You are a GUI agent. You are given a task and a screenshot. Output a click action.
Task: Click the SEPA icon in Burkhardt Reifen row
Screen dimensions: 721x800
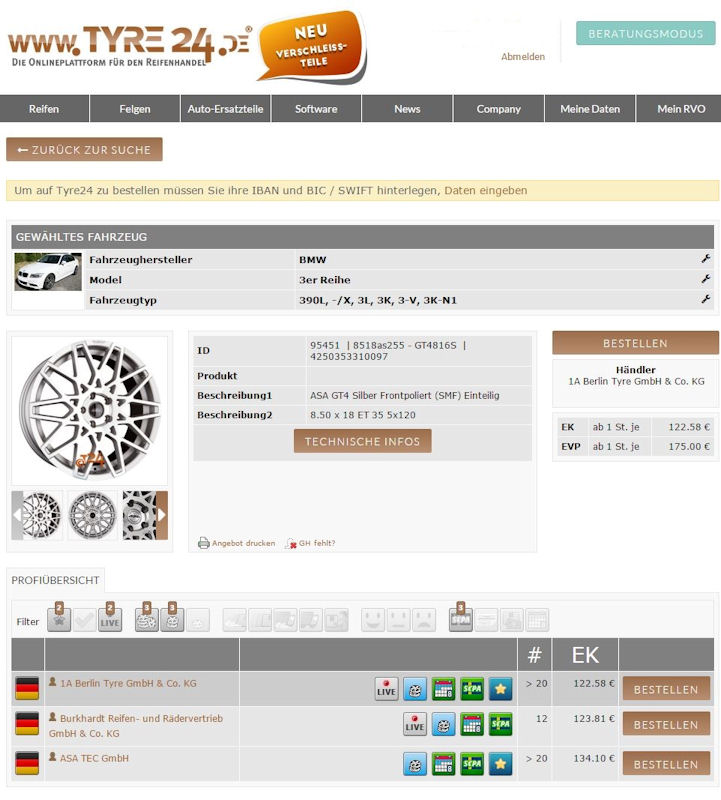(x=501, y=724)
